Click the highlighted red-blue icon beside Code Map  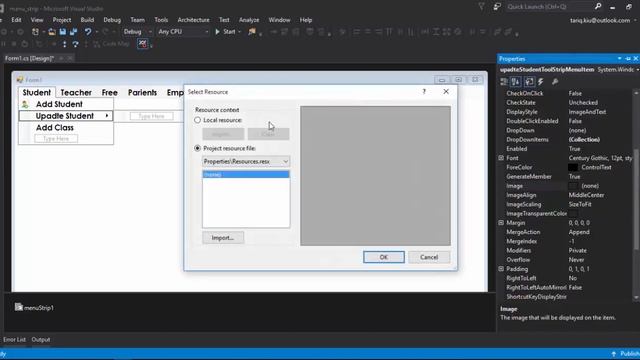pyautogui.click(x=142, y=43)
